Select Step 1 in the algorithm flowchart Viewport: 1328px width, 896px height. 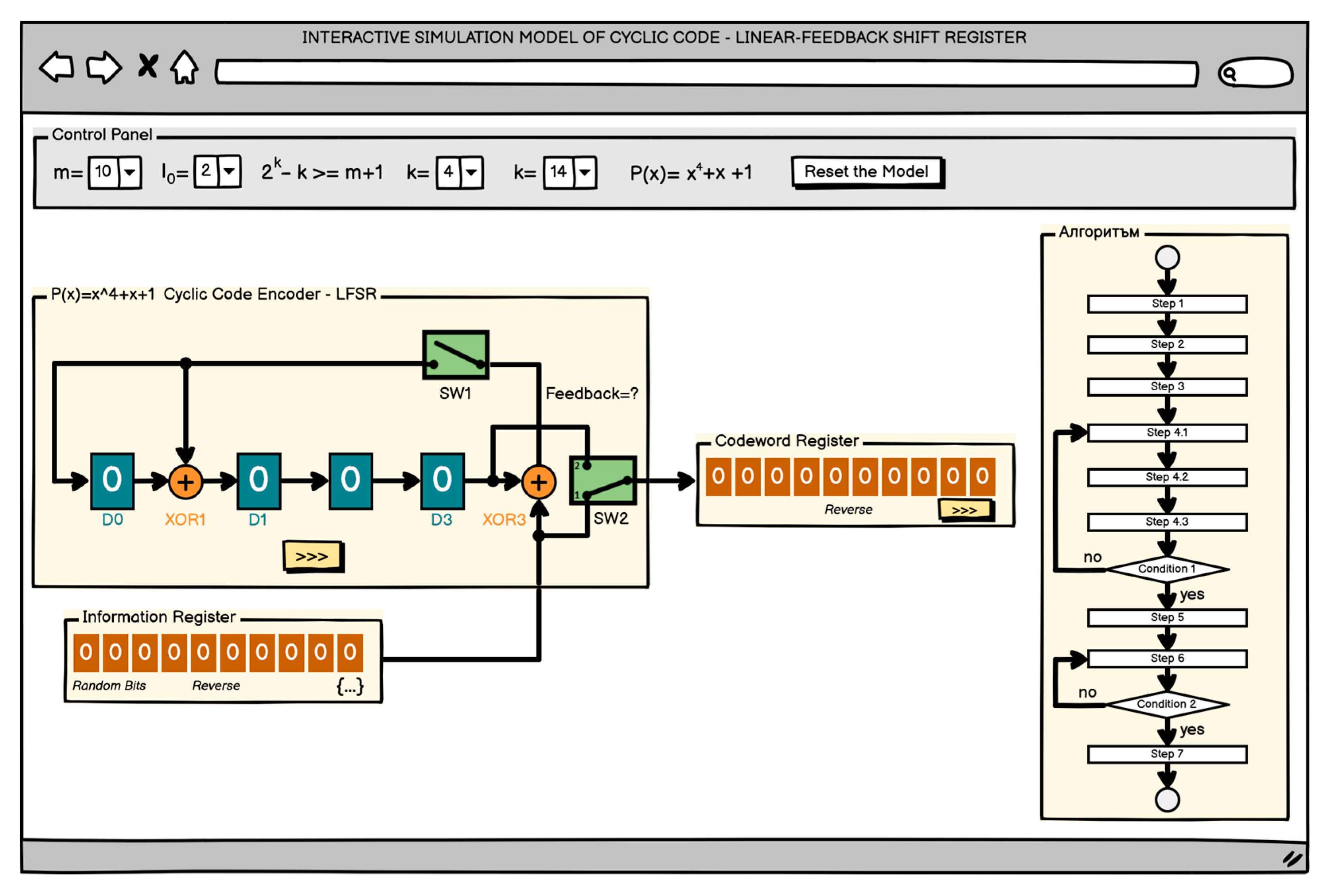tap(1167, 304)
